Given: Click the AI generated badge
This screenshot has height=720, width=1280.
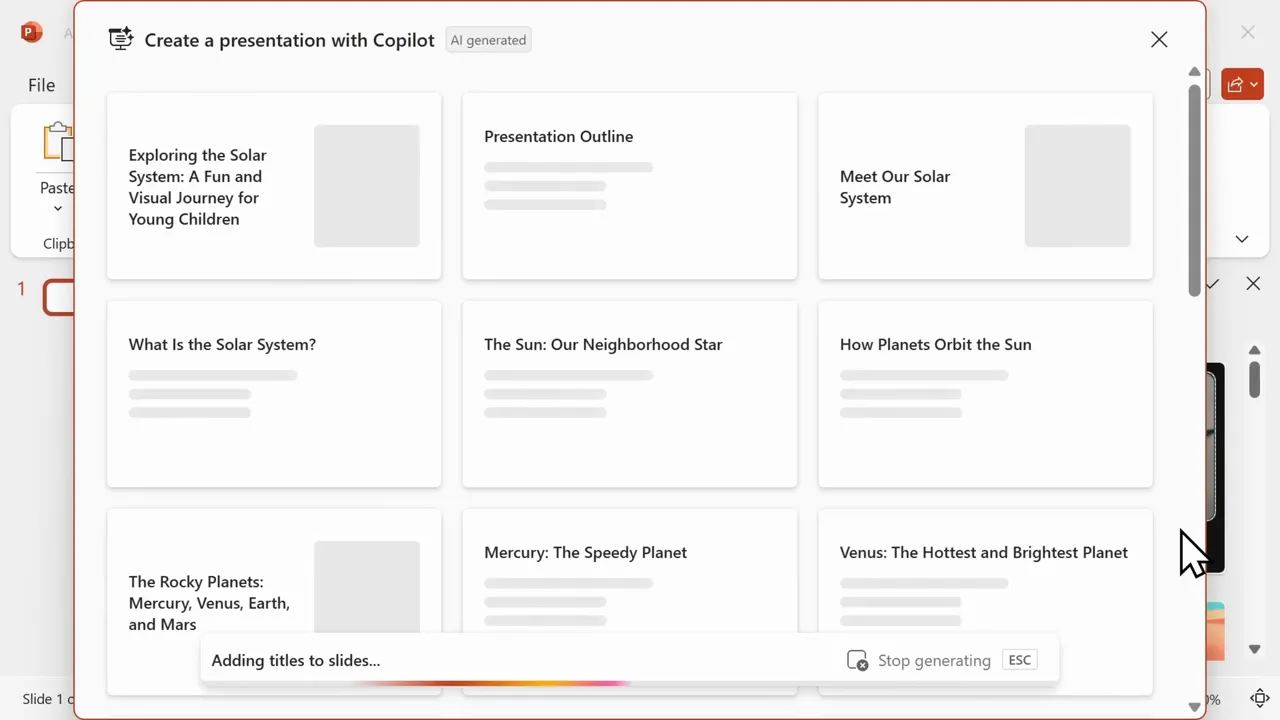Looking at the screenshot, I should pyautogui.click(x=488, y=40).
